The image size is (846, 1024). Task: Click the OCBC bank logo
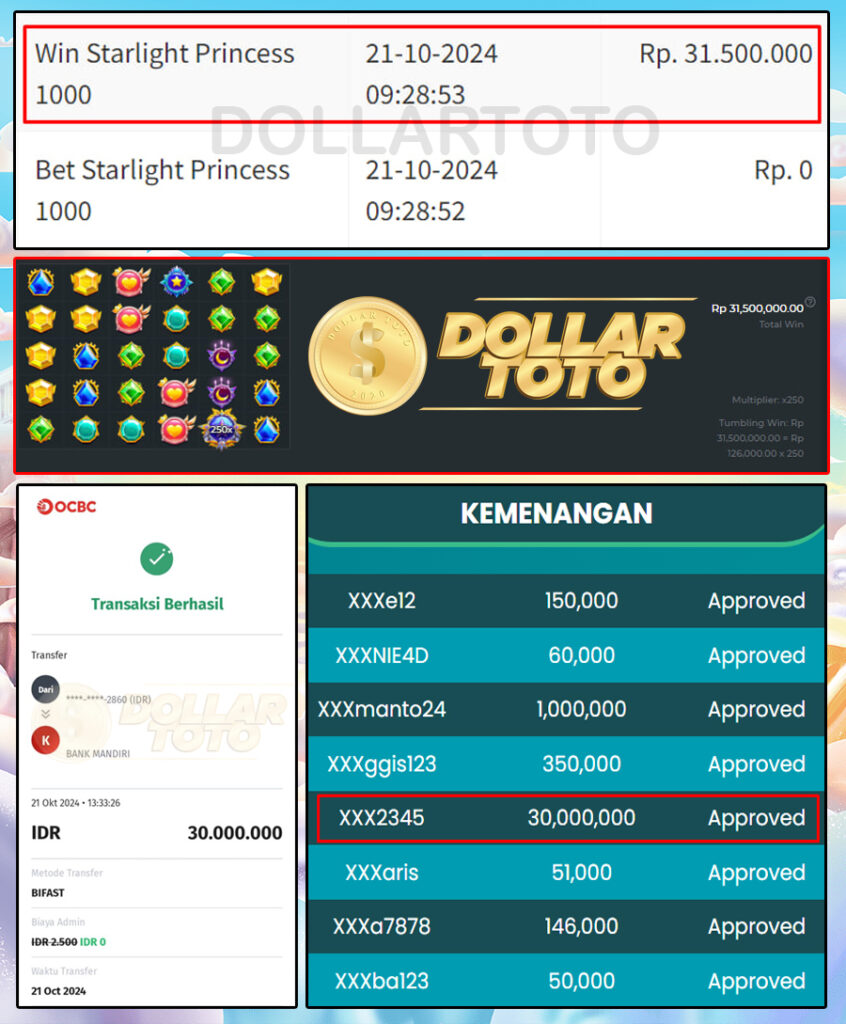(67, 507)
